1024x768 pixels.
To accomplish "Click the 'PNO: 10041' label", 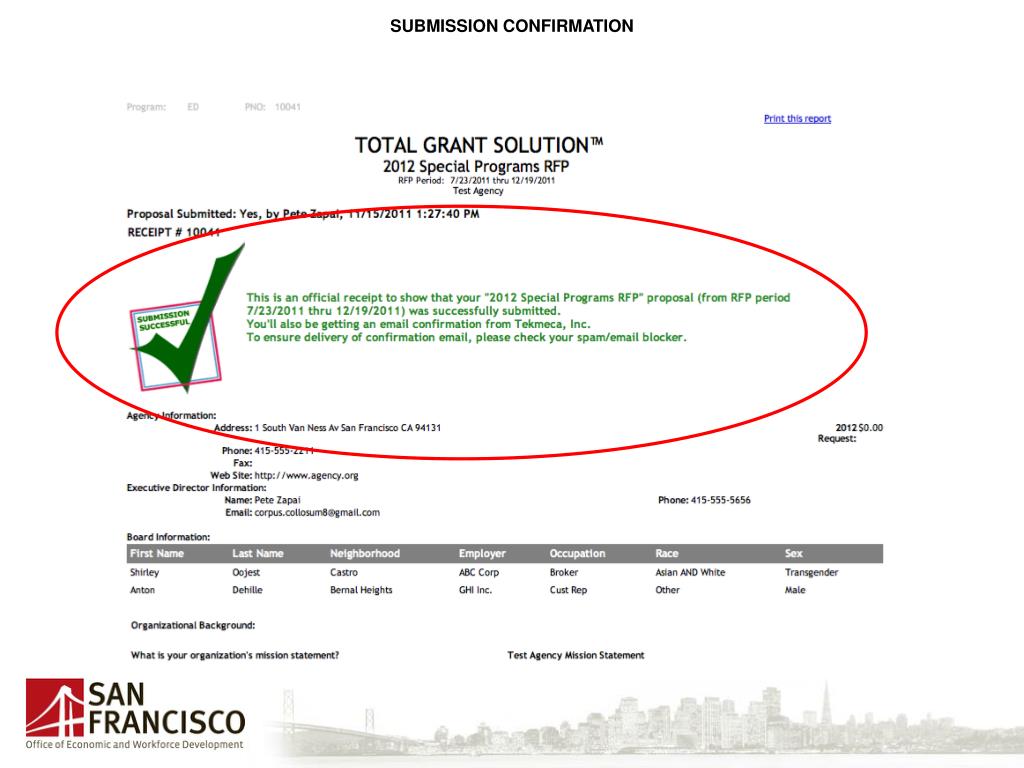I will (272, 107).
